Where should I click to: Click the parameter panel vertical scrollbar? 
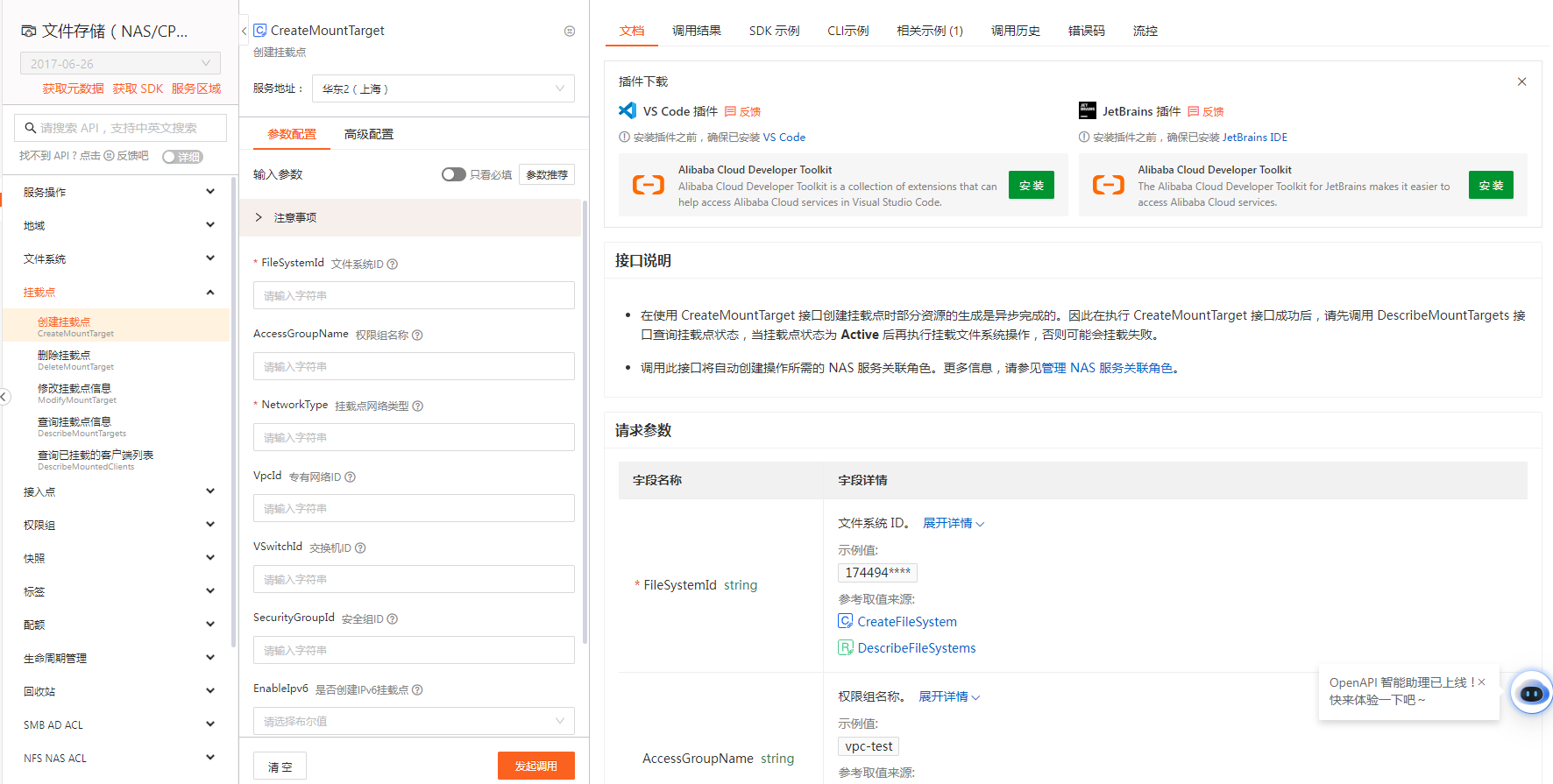(x=585, y=420)
